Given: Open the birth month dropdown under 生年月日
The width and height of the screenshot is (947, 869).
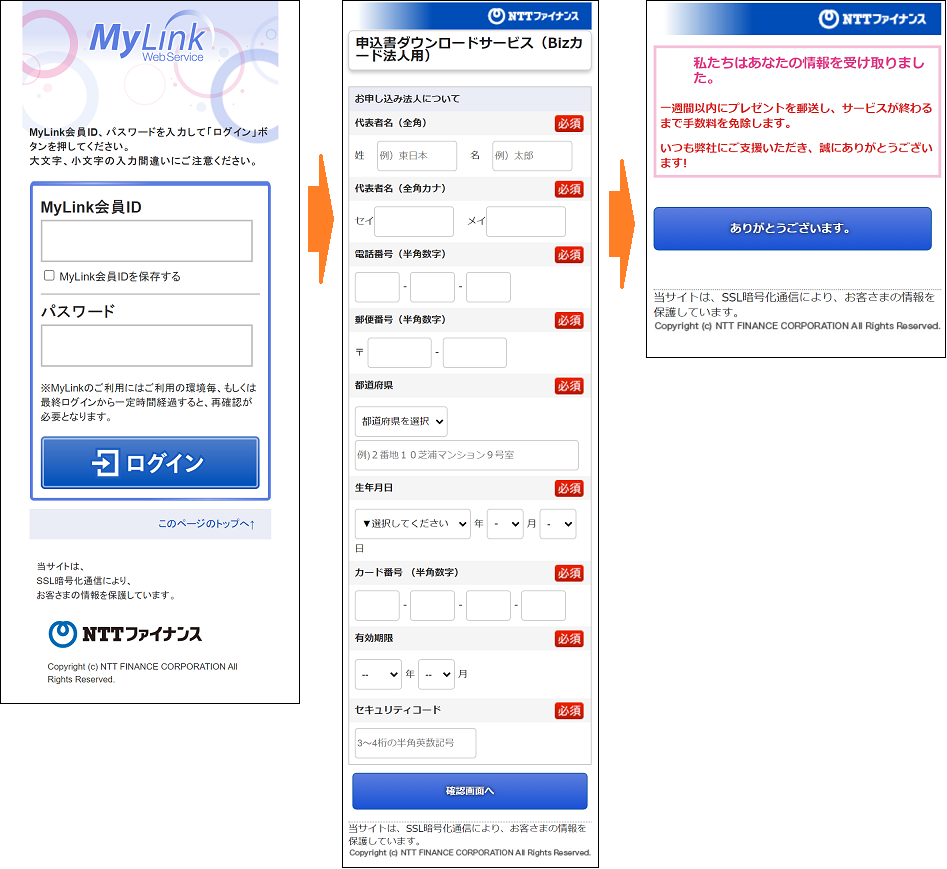Looking at the screenshot, I should [x=505, y=523].
